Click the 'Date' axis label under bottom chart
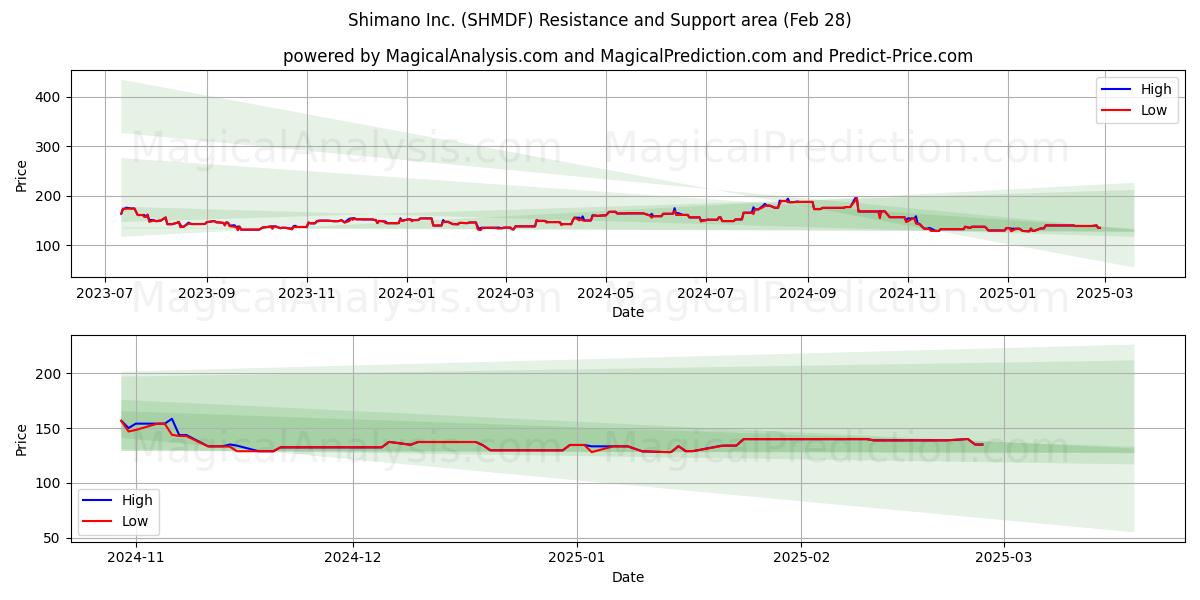 (x=628, y=578)
